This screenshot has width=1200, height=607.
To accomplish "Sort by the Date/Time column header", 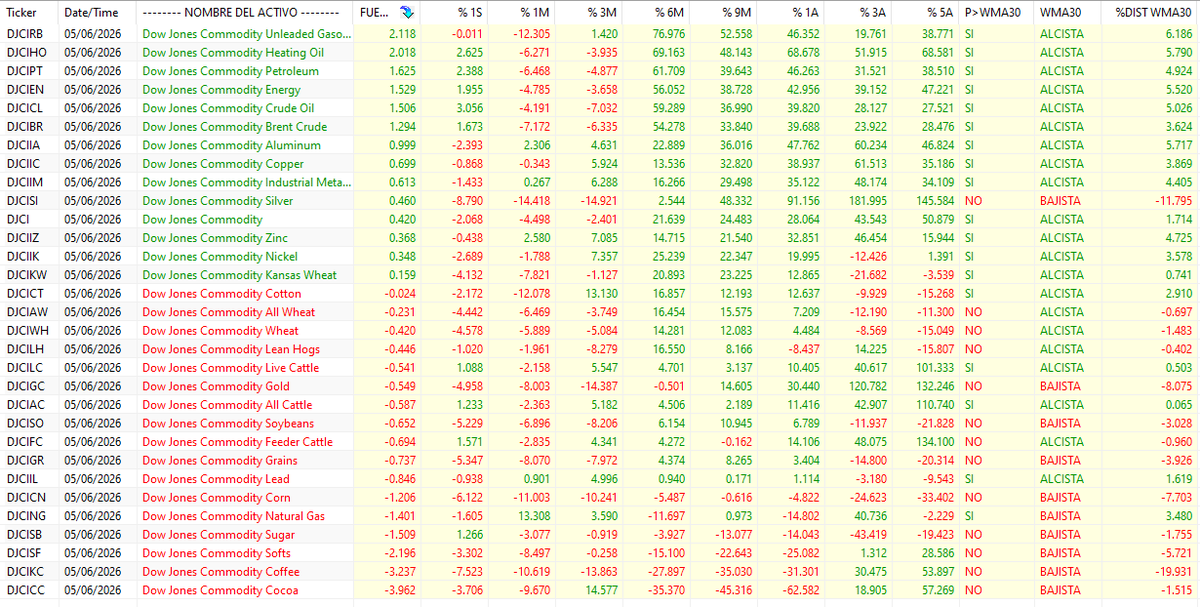I will [91, 13].
